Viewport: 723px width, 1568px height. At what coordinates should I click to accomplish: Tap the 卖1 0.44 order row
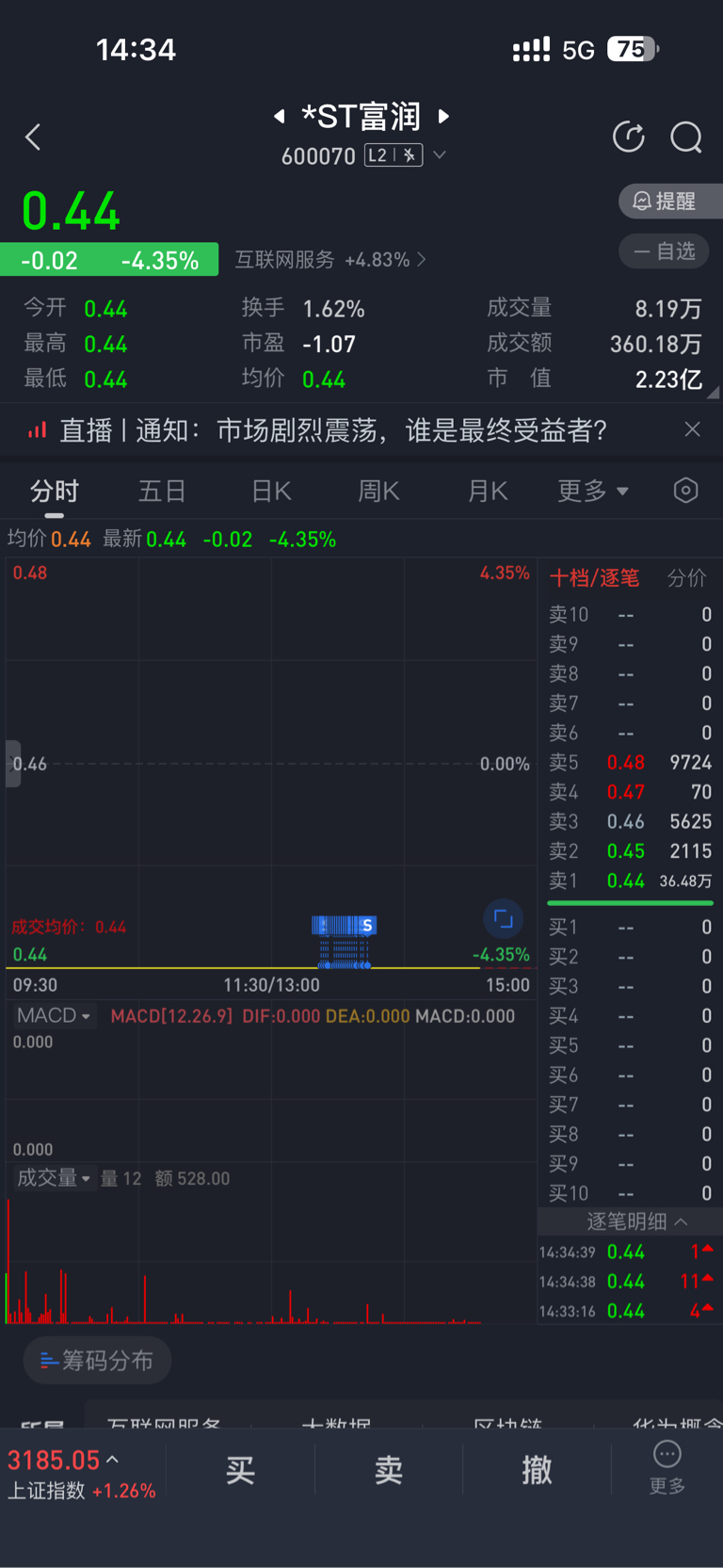(630, 881)
